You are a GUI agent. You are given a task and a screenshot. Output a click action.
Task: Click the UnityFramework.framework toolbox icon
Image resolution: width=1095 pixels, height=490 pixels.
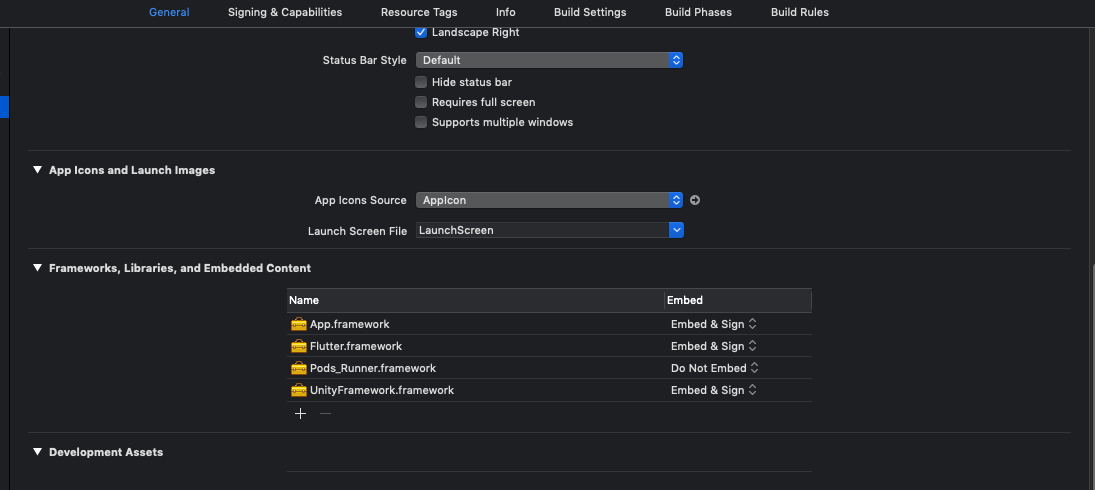pyautogui.click(x=299, y=390)
